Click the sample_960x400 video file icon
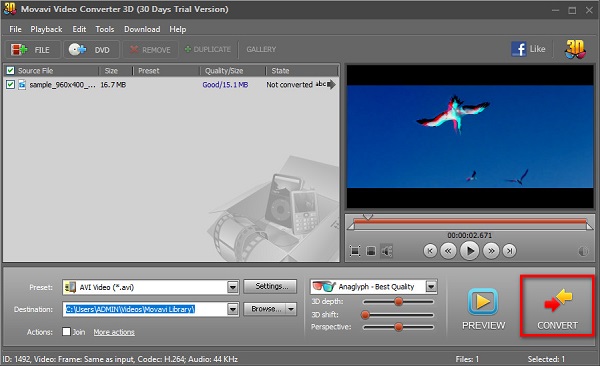 click(x=22, y=85)
